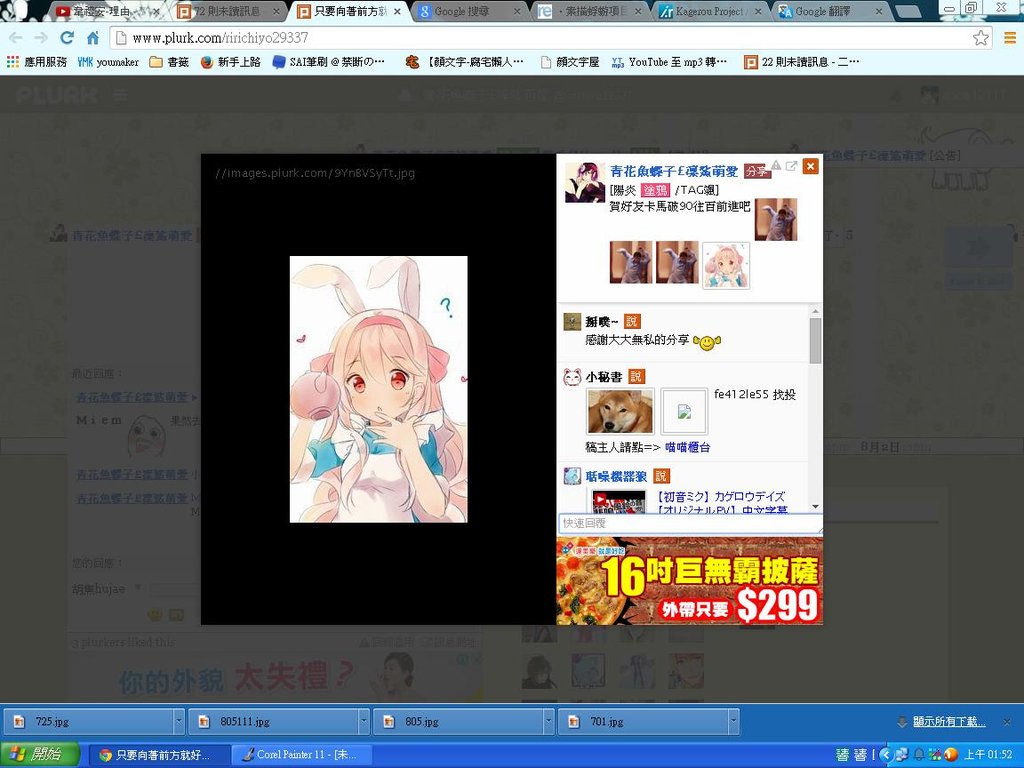Switch to Corel Painter 11 taskbar button
Screen dimensions: 1024x768
pos(300,754)
